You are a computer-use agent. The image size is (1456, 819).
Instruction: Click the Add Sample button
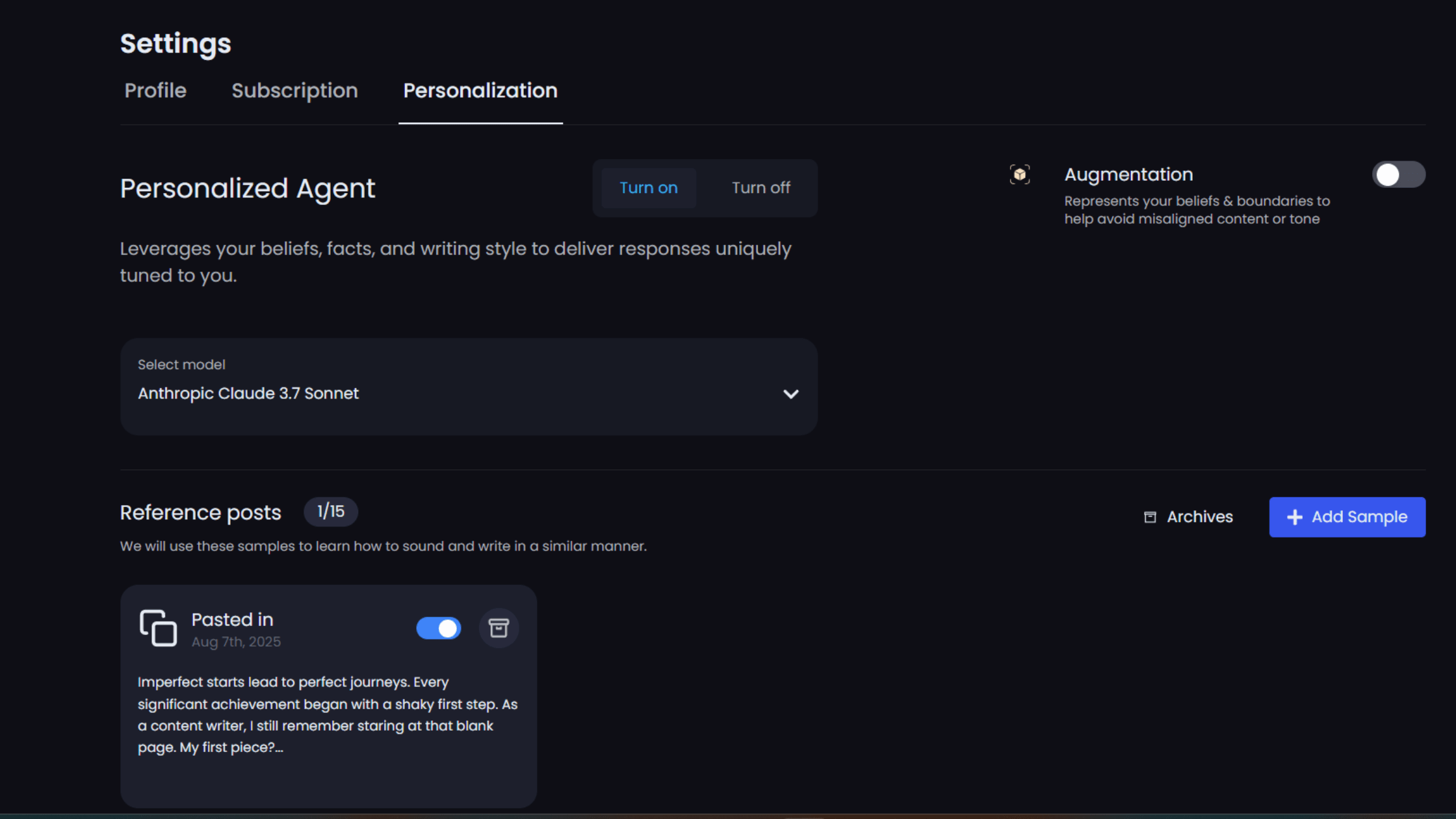point(1347,517)
